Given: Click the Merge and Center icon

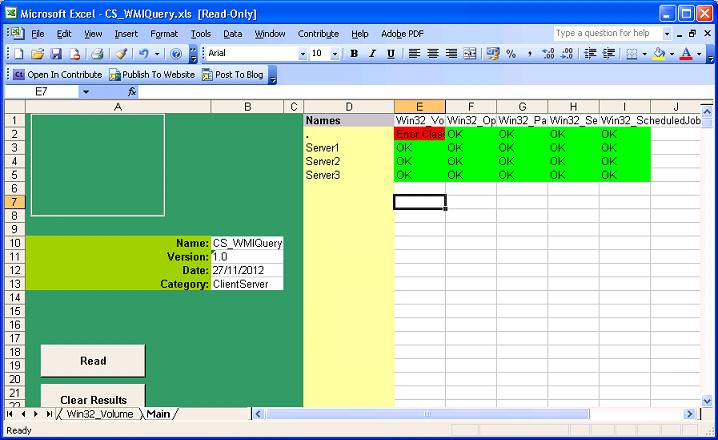Looking at the screenshot, I should 470,54.
